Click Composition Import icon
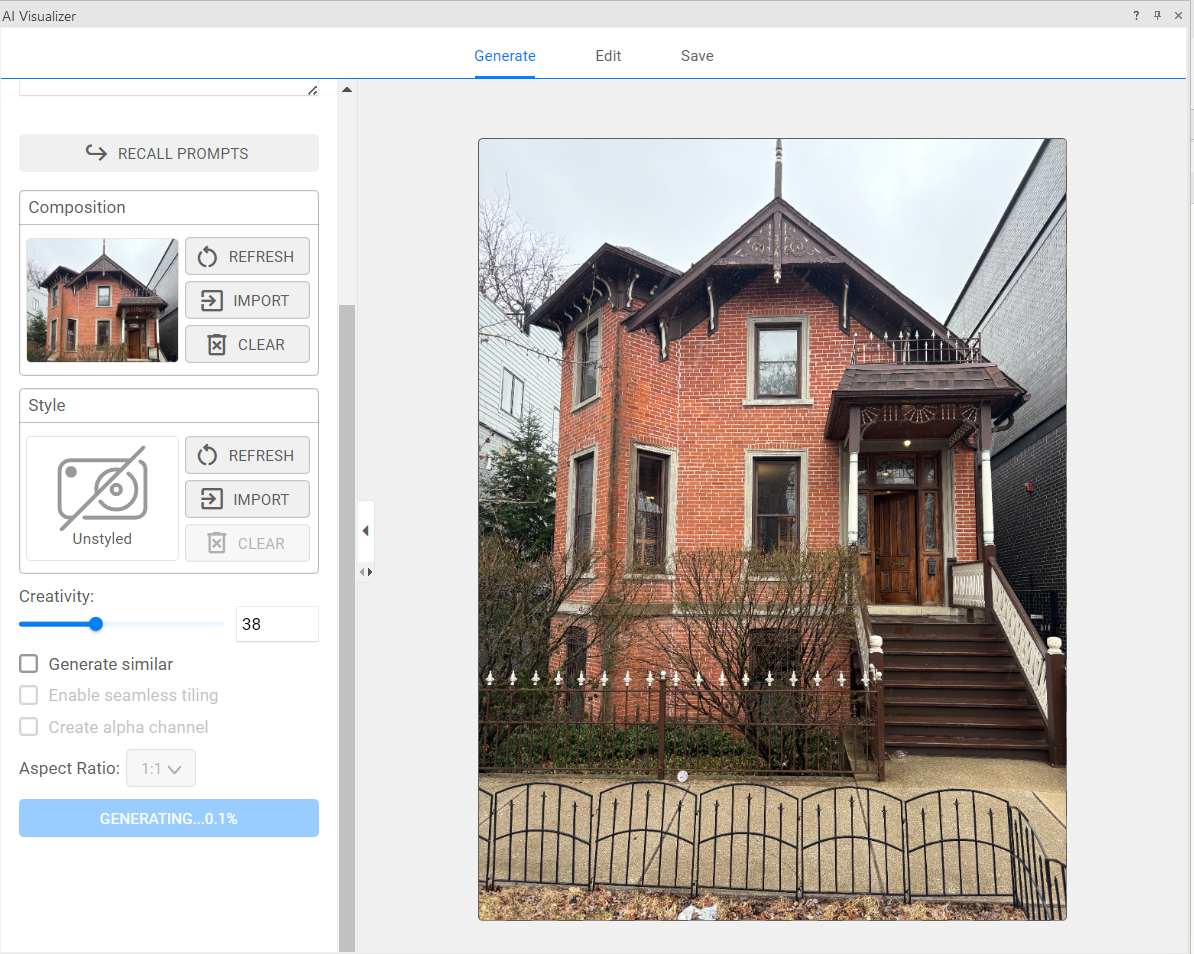 pyautogui.click(x=210, y=301)
